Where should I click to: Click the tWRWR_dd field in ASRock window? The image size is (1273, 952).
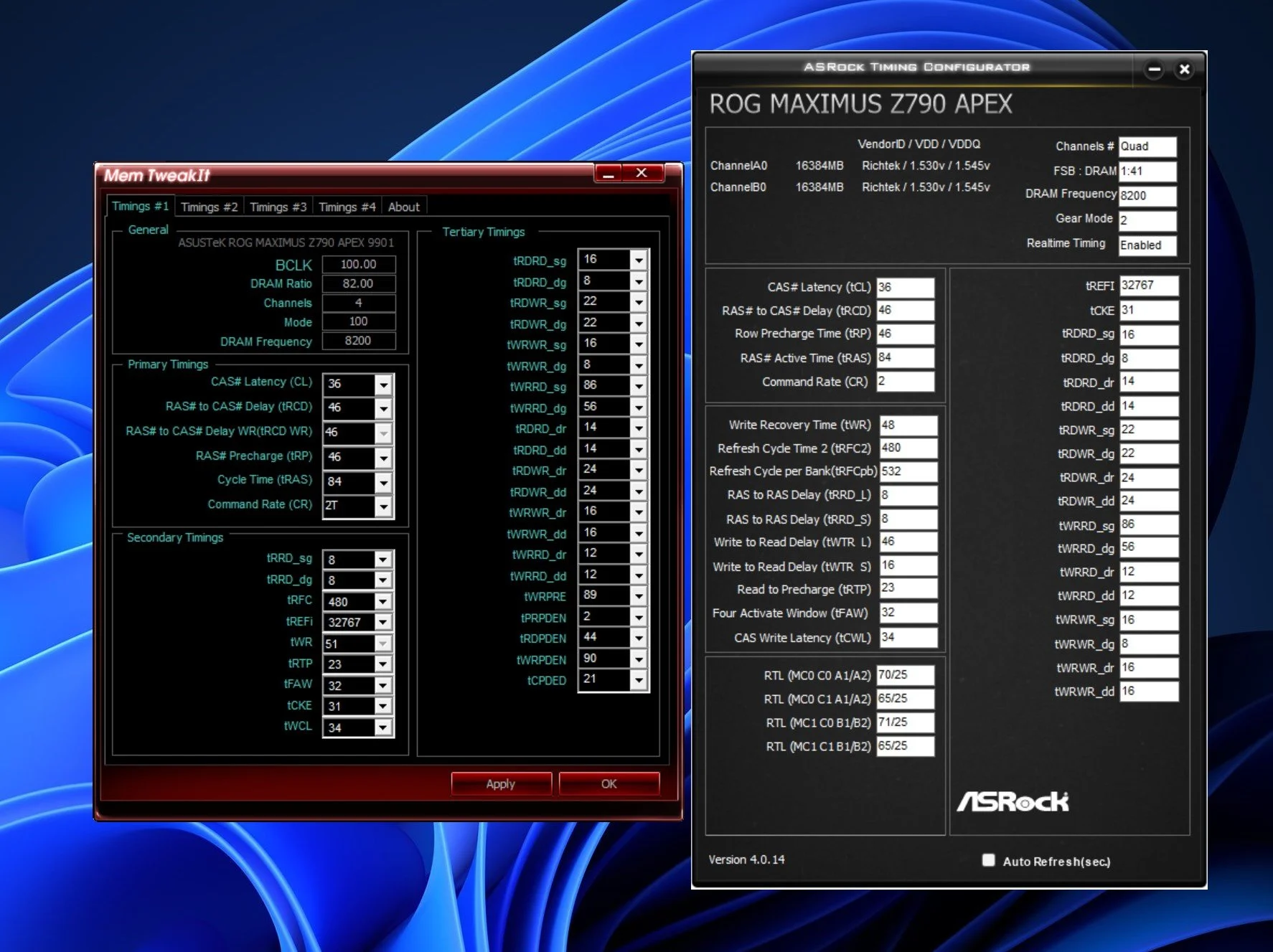(x=1149, y=691)
